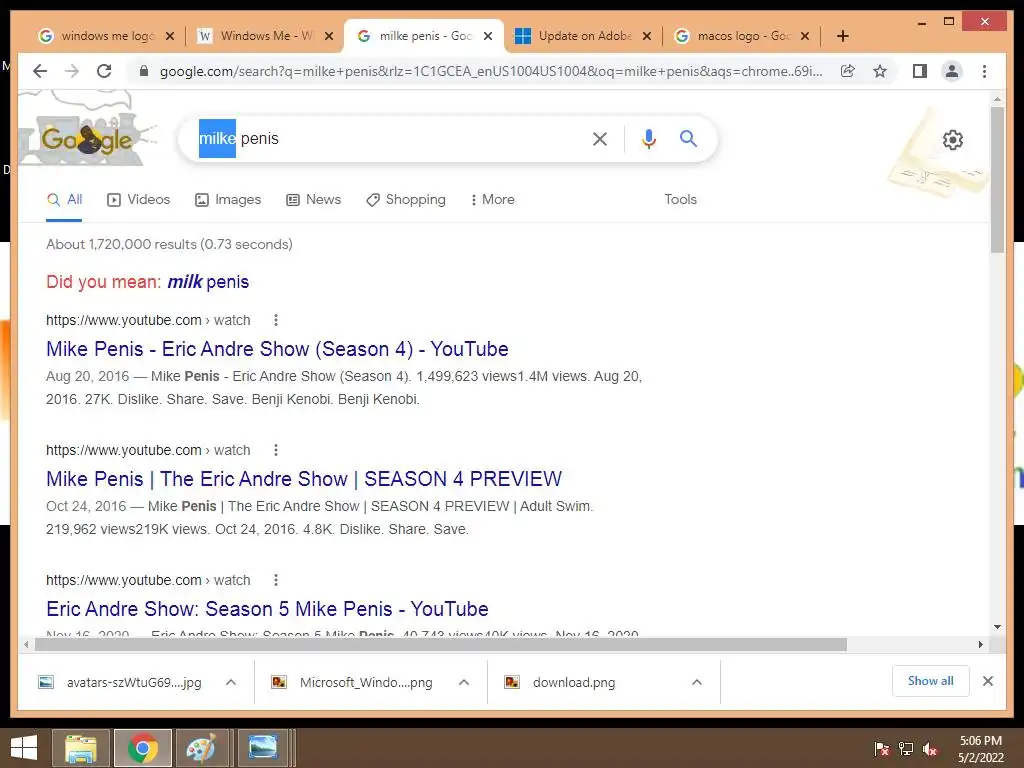Open the Chrome side panel
Image resolution: width=1024 pixels, height=768 pixels.
coord(920,71)
